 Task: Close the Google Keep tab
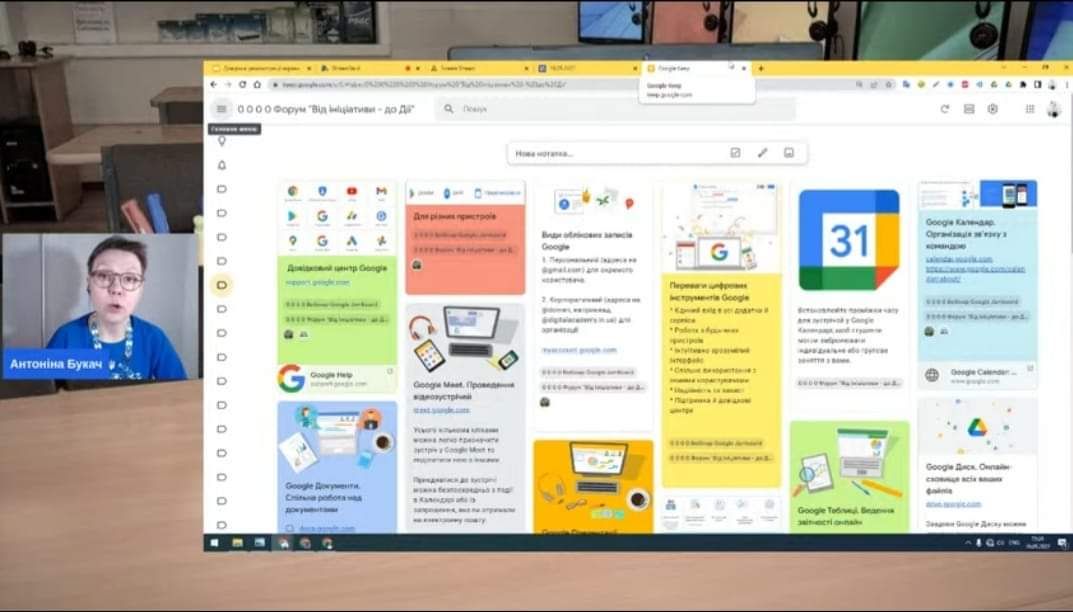coord(744,68)
